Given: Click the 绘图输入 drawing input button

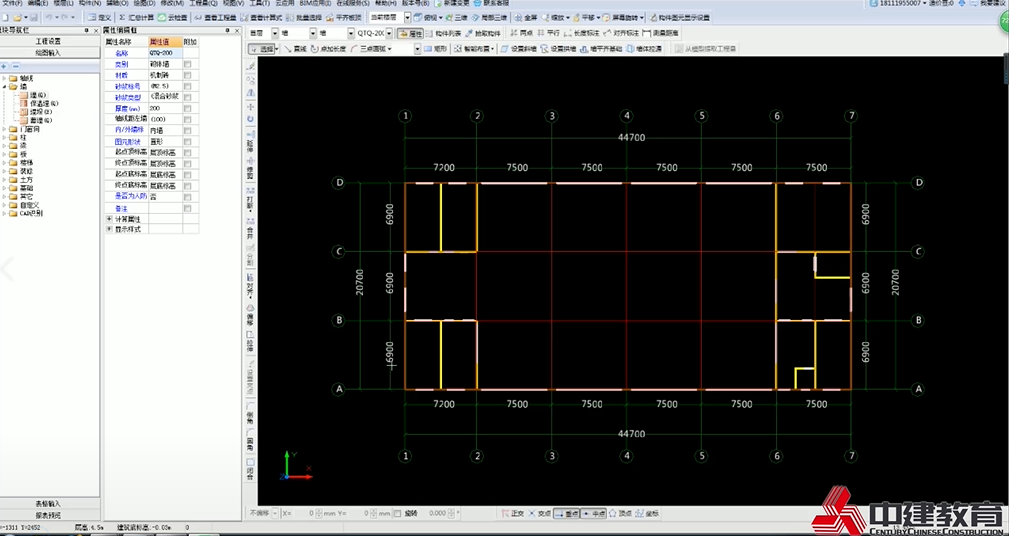Looking at the screenshot, I should [x=48, y=53].
